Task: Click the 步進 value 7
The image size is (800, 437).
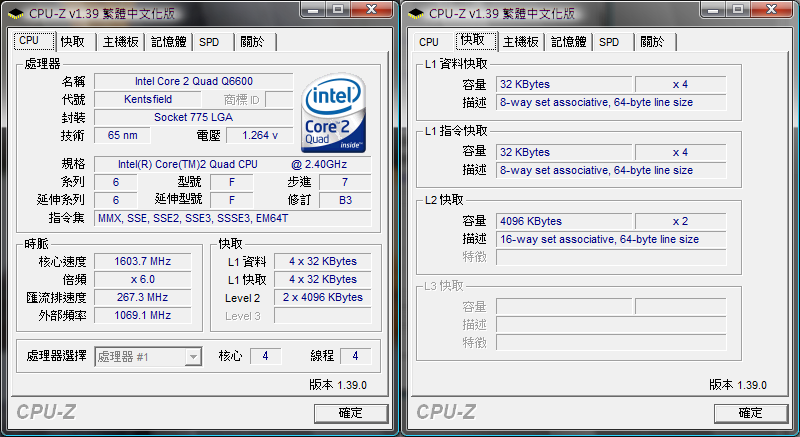Action: 345,182
